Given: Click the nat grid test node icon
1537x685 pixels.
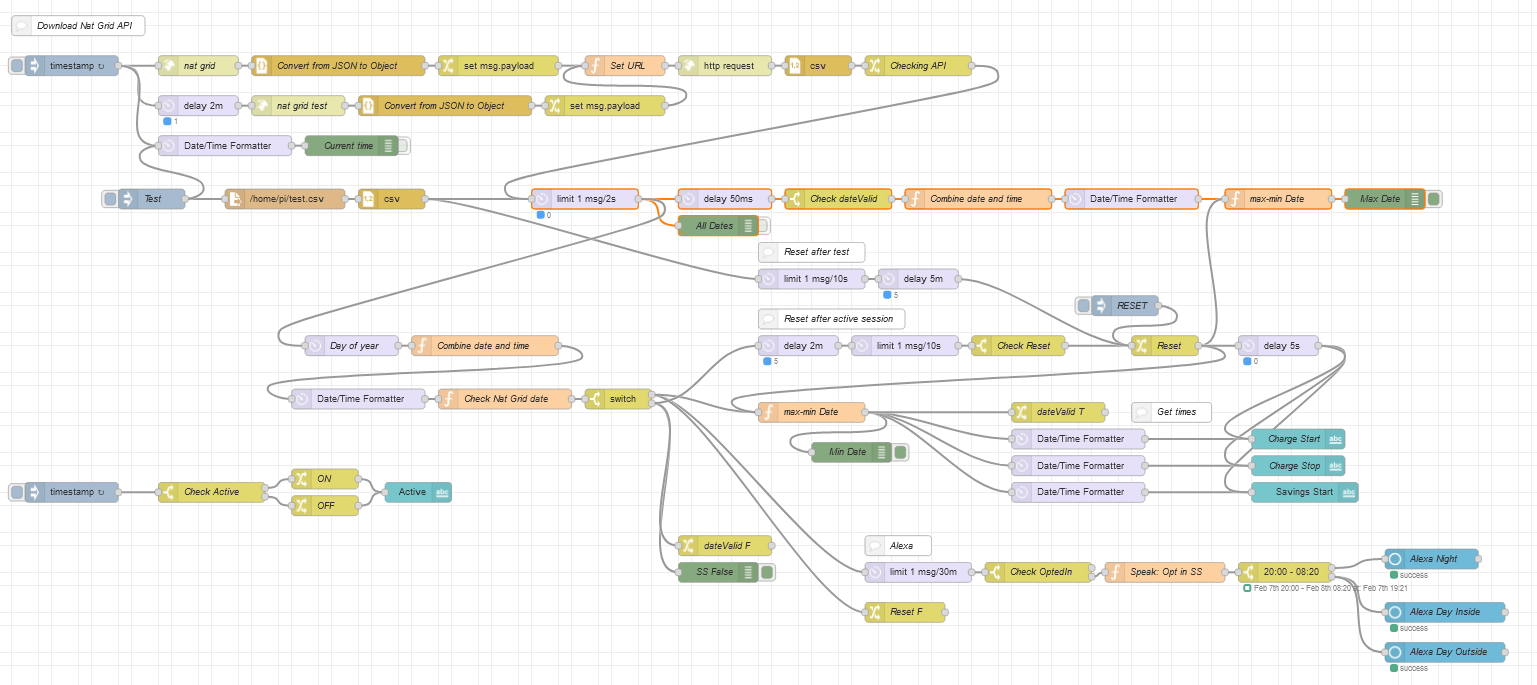Looking at the screenshot, I should (262, 106).
